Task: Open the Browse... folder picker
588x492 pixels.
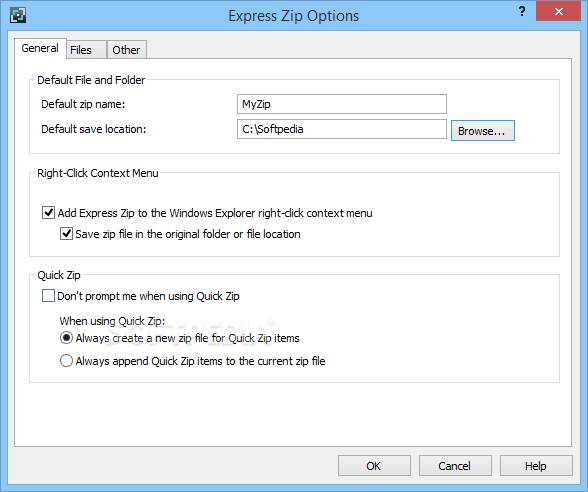Action: click(x=483, y=130)
